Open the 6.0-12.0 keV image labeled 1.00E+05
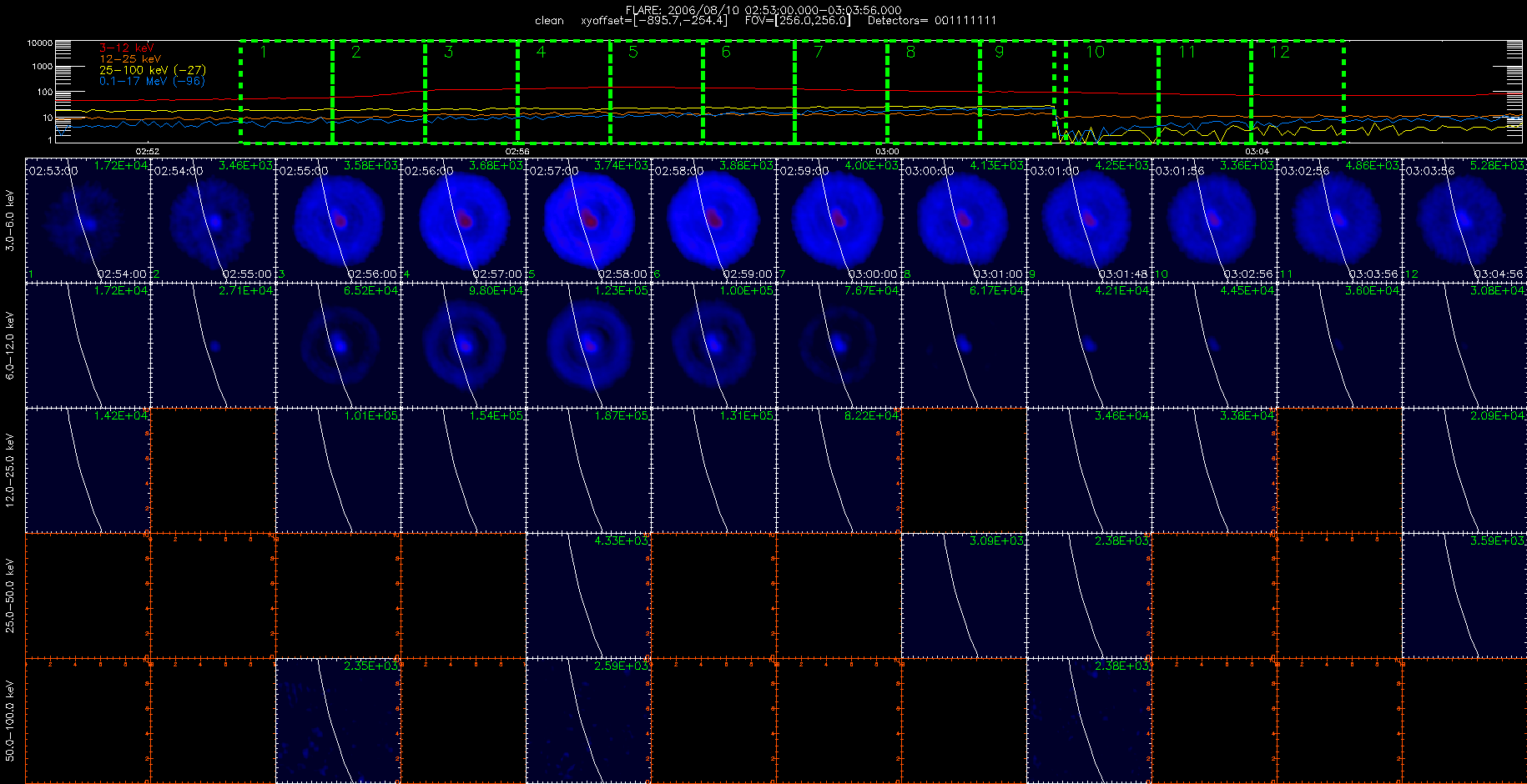The image size is (1527, 784). (x=714, y=344)
